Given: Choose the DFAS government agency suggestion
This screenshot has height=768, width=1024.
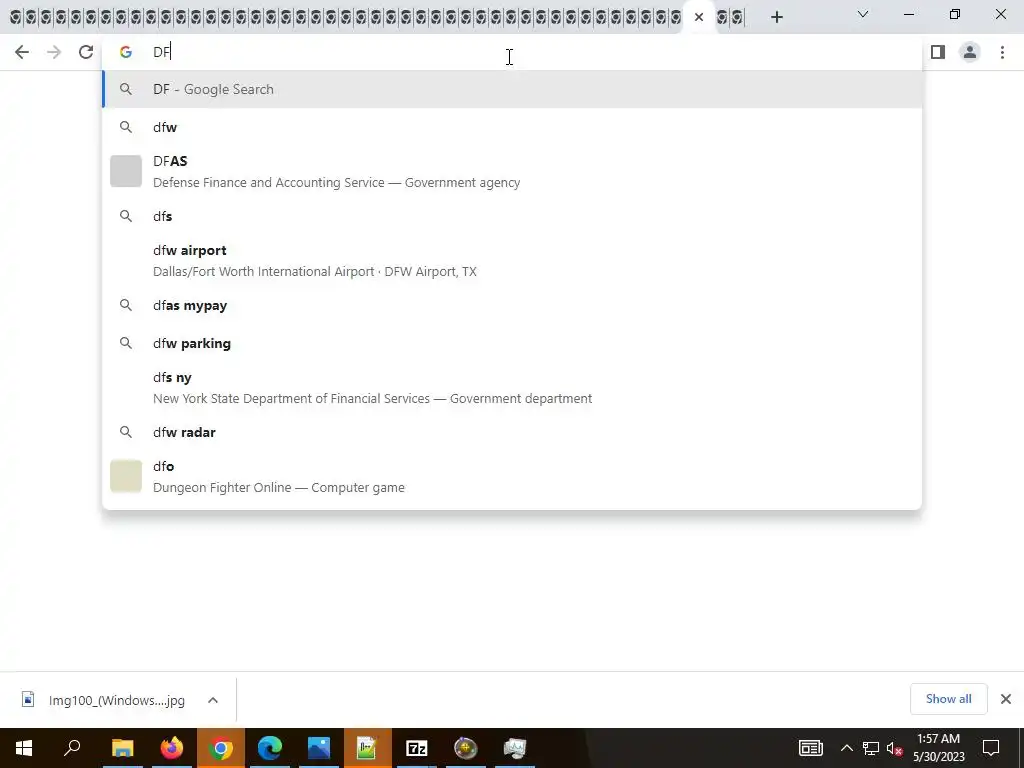Looking at the screenshot, I should pyautogui.click(x=512, y=171).
